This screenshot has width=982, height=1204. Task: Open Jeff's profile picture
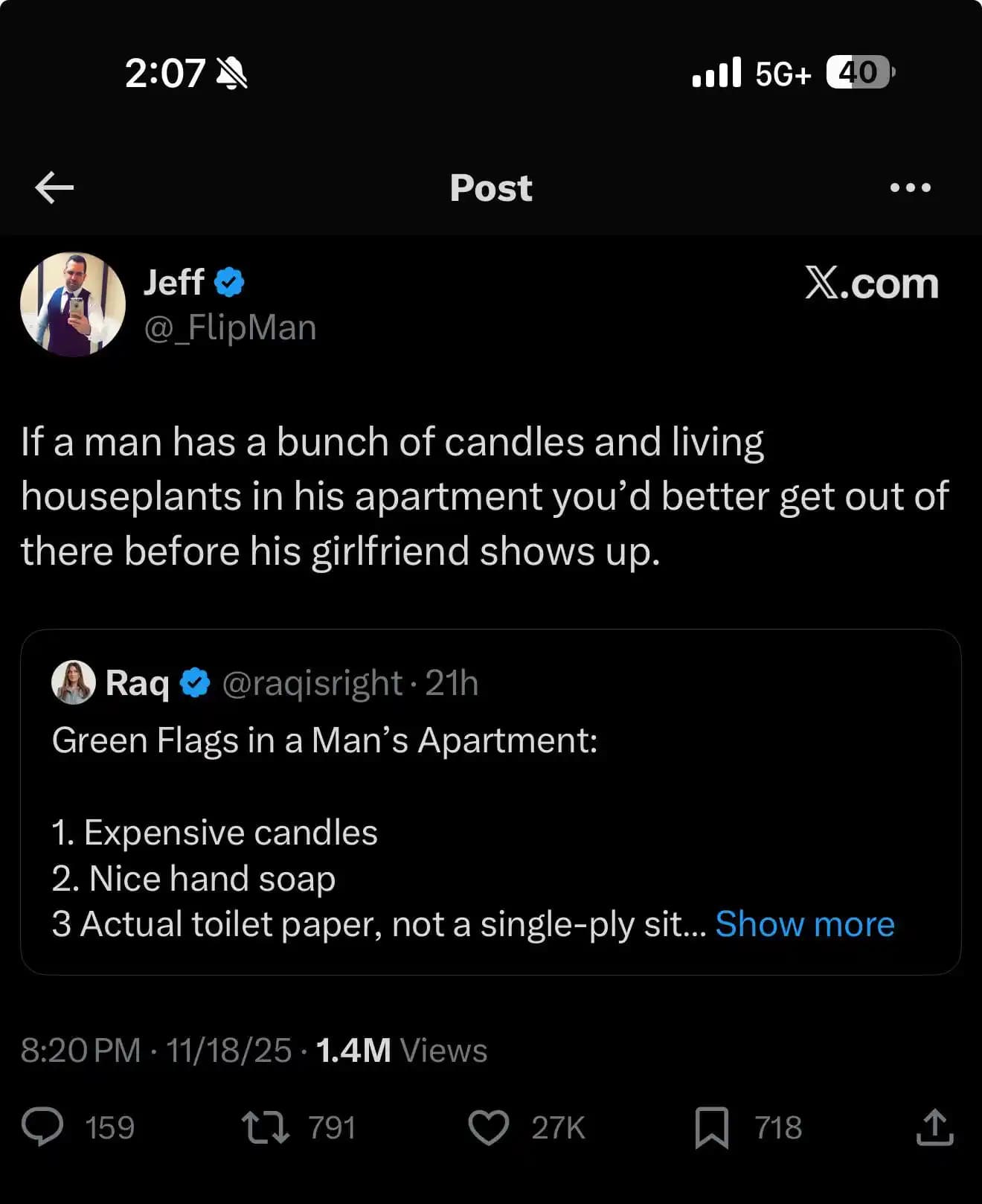73,304
